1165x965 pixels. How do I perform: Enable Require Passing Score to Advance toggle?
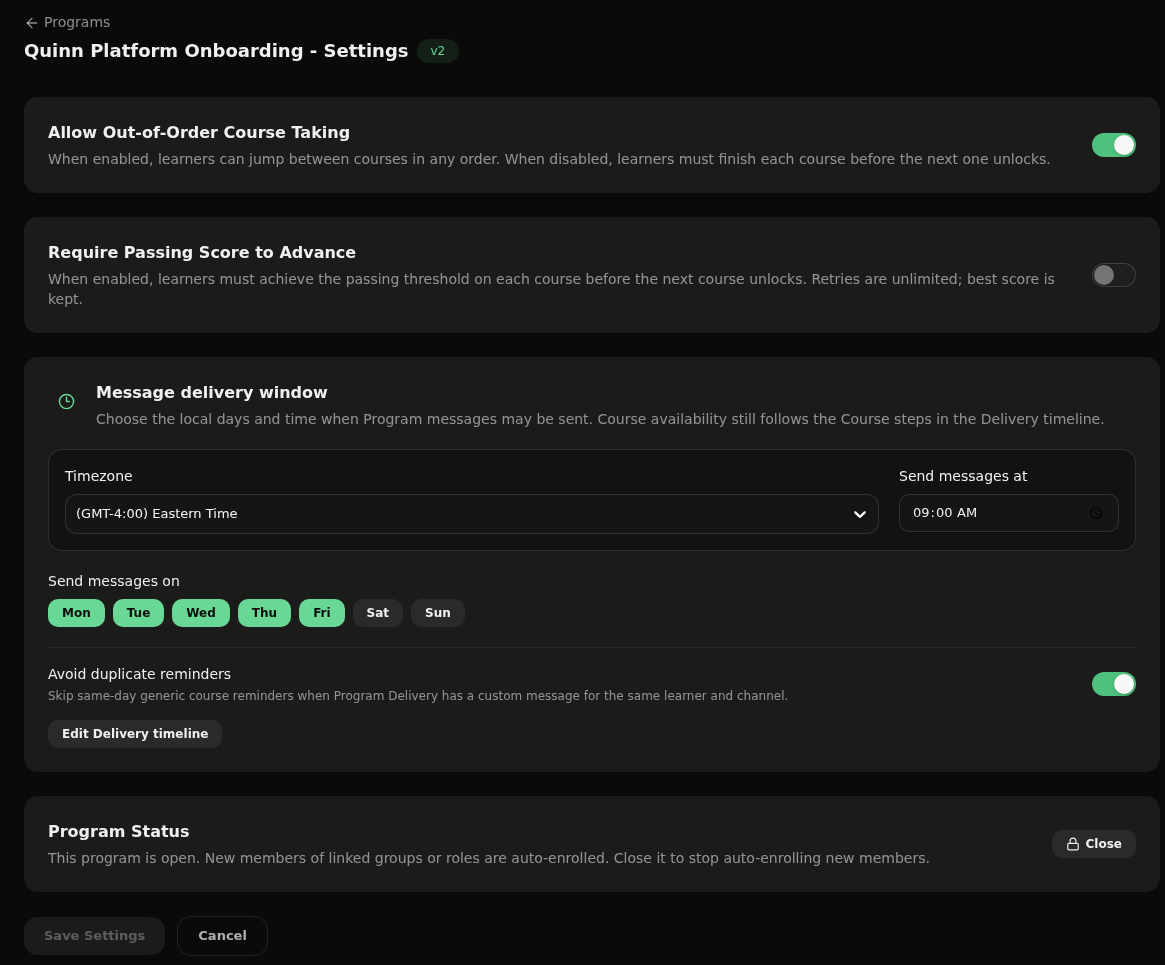pos(1113,275)
